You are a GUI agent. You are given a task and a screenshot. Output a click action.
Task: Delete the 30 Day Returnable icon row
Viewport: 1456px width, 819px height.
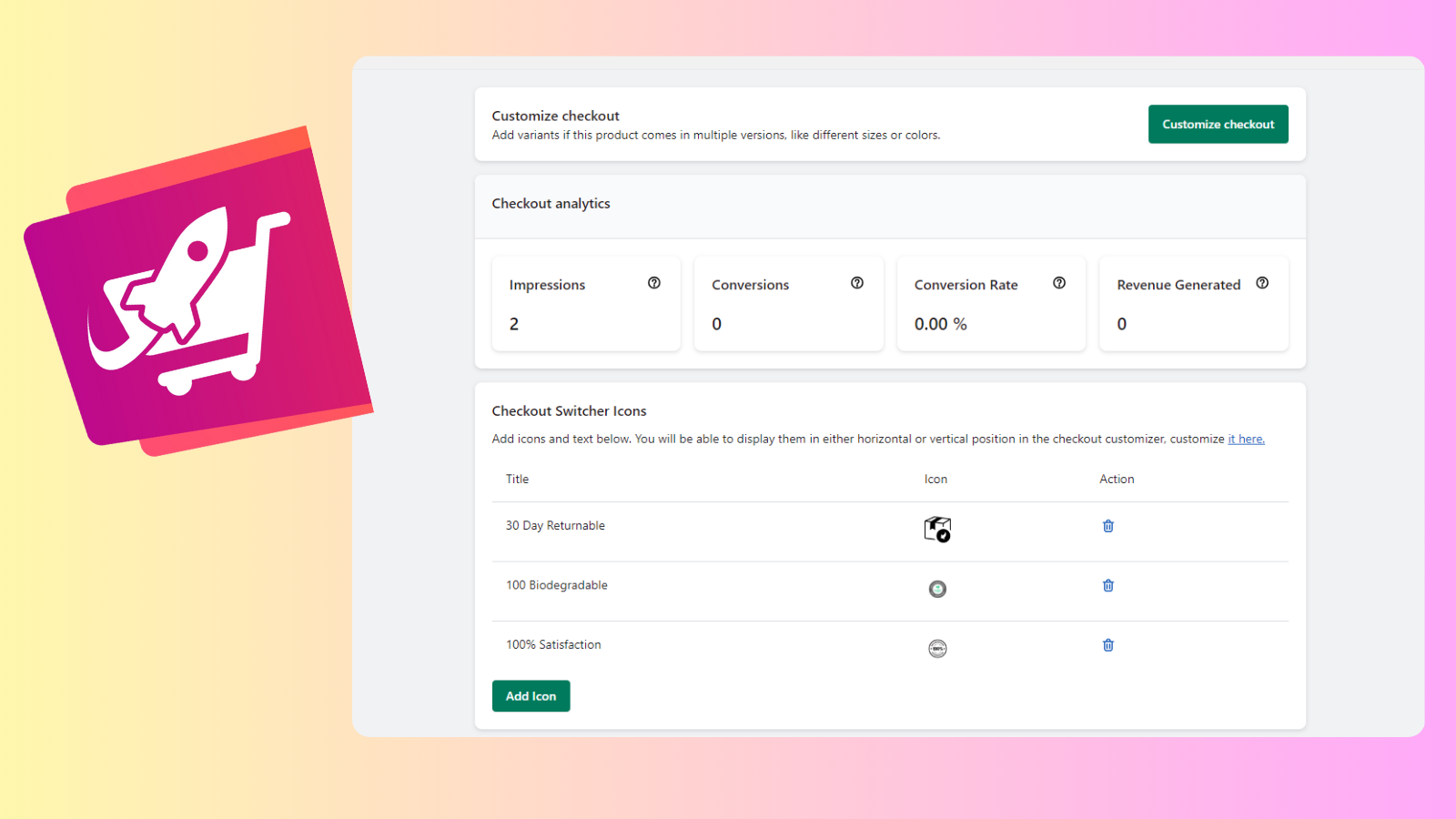click(1107, 525)
